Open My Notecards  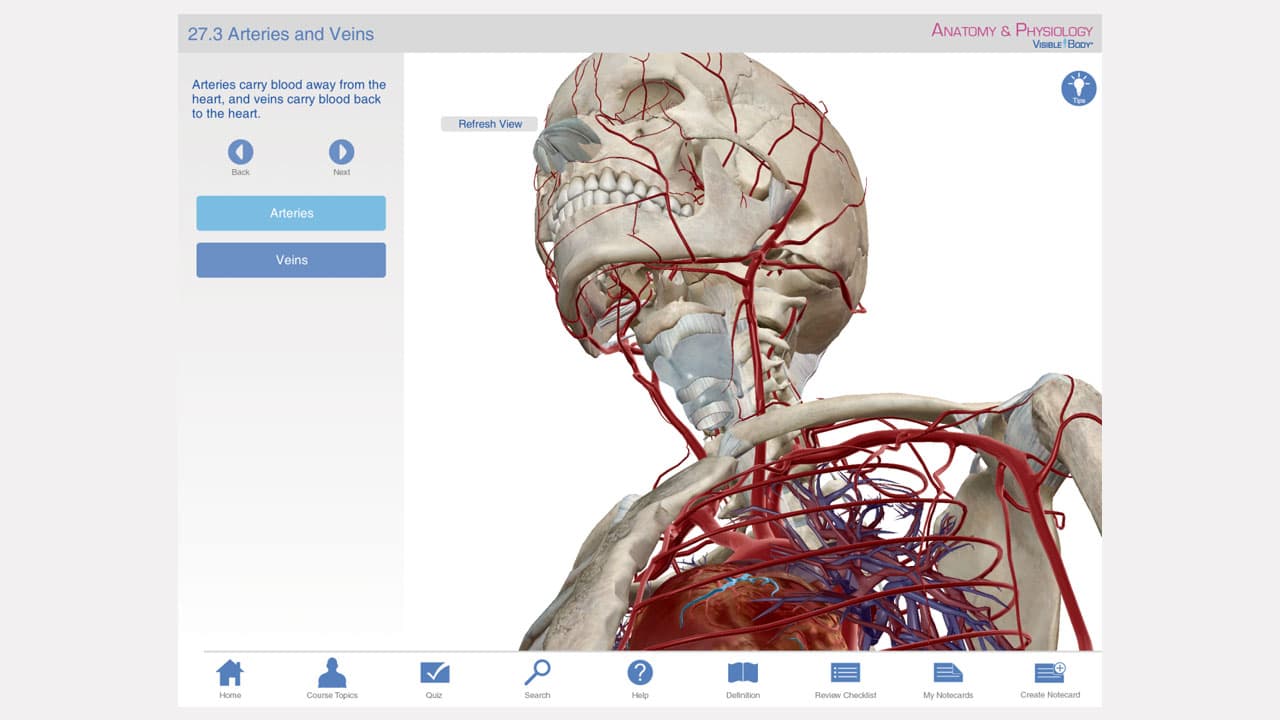(x=947, y=676)
